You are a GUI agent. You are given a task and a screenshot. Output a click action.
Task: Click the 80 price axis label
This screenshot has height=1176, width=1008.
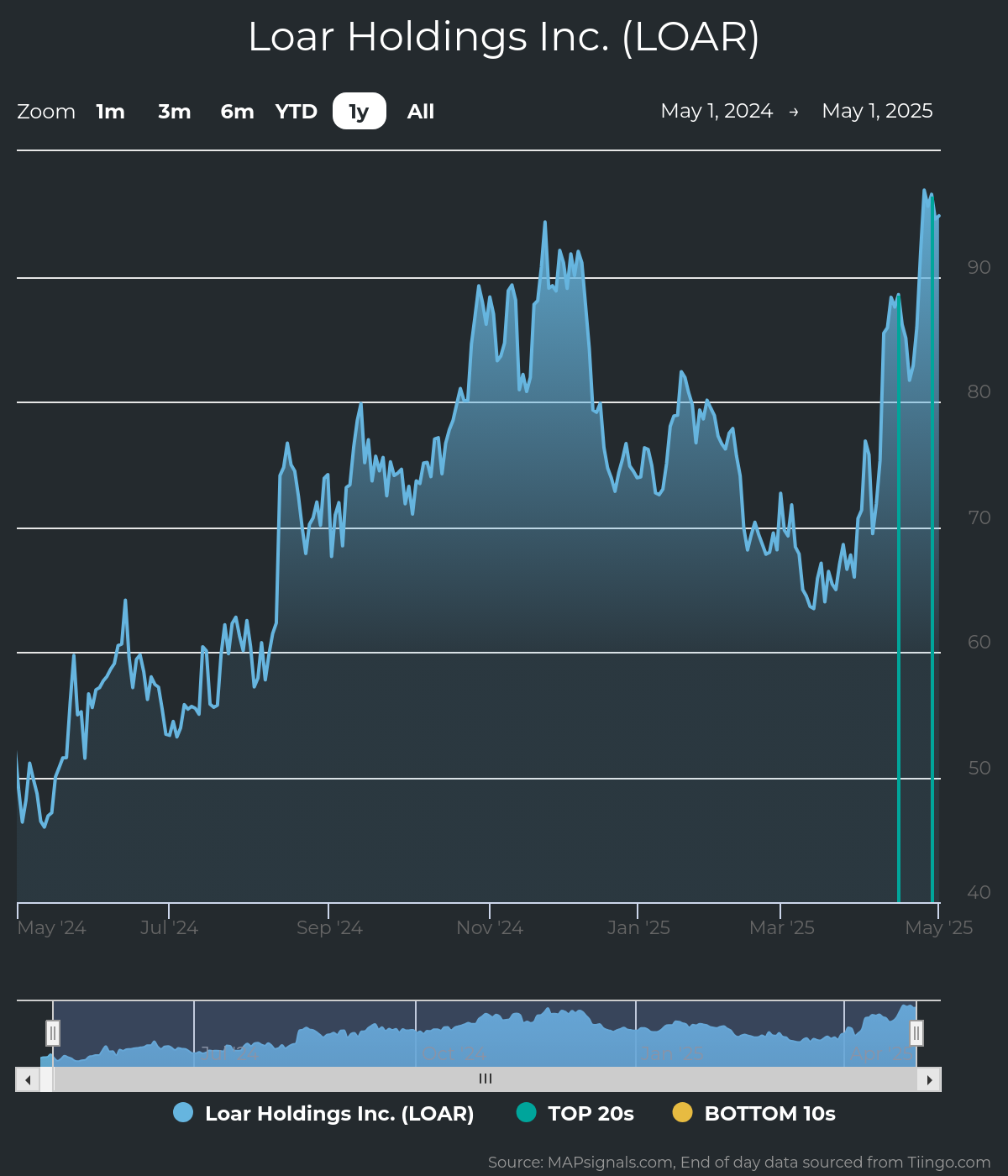[979, 391]
